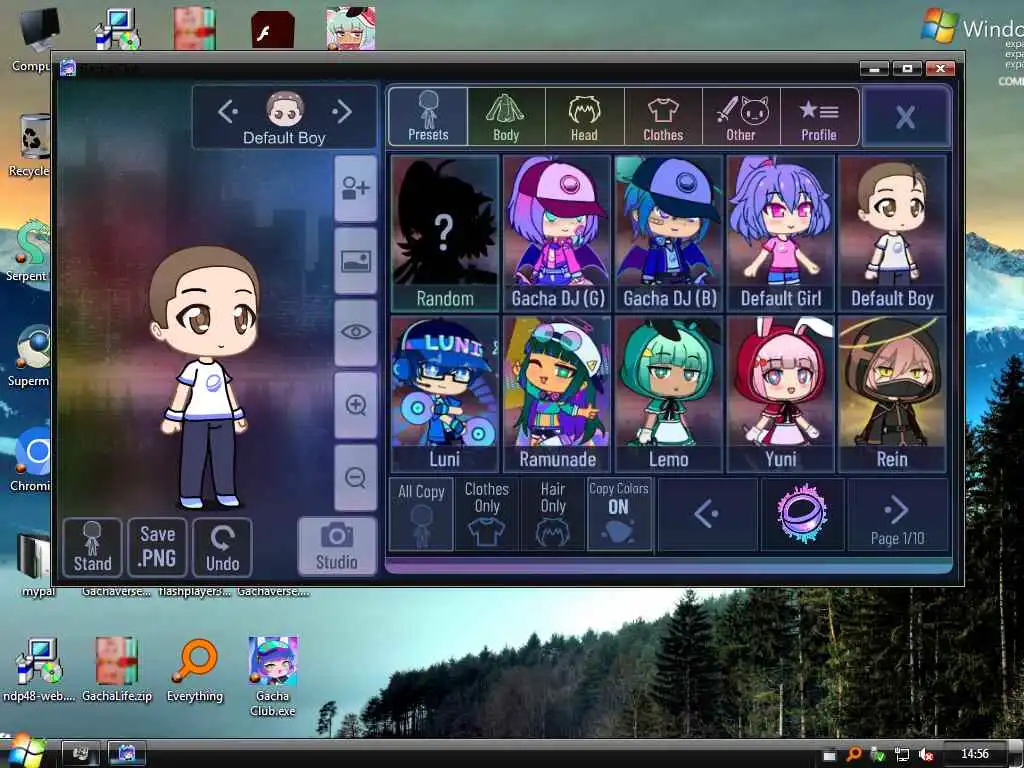Click the Stand pose button

(x=92, y=547)
